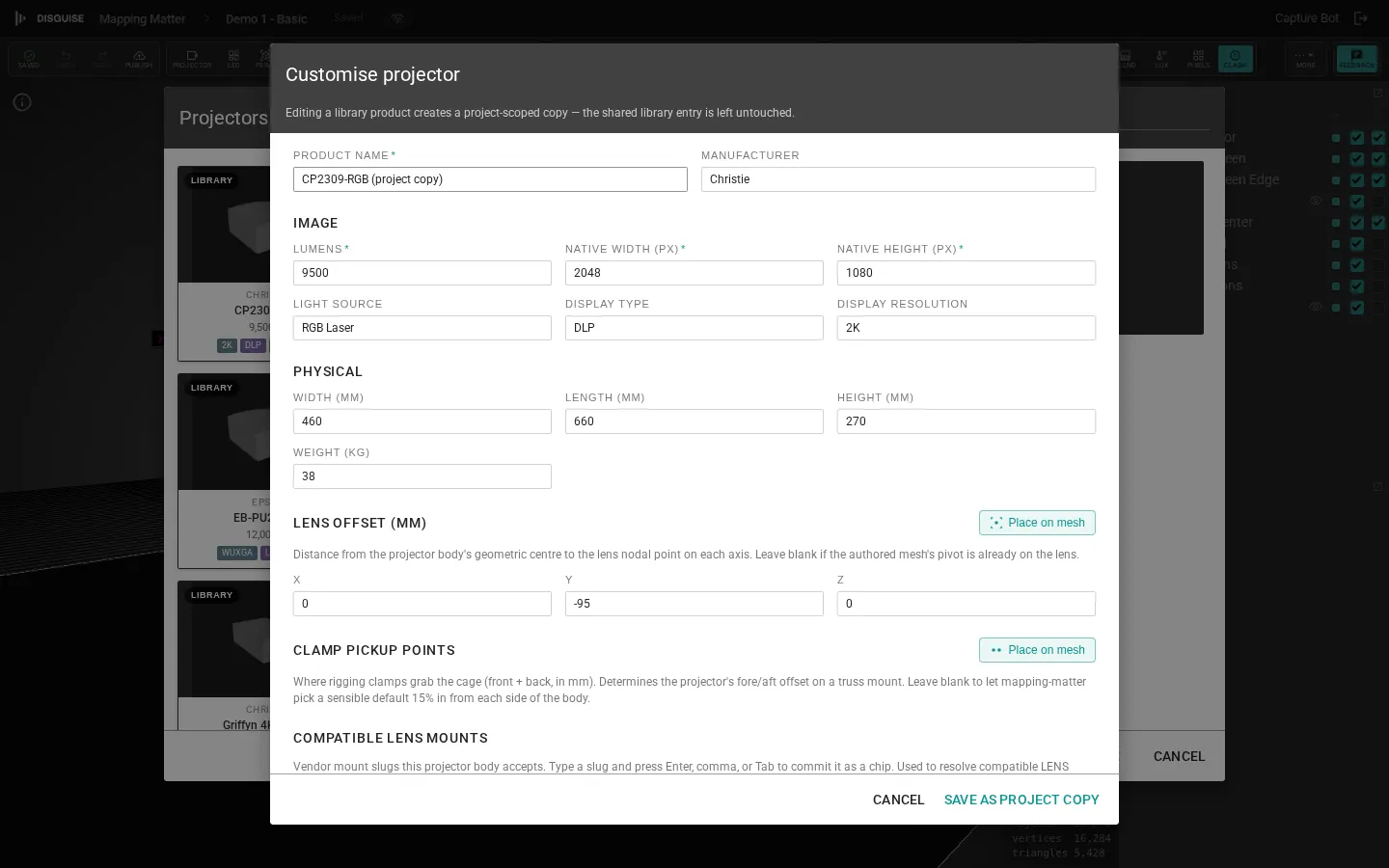Image resolution: width=1389 pixels, height=868 pixels.
Task: Select the CP230 library projector thumbnail
Action: 225,225
